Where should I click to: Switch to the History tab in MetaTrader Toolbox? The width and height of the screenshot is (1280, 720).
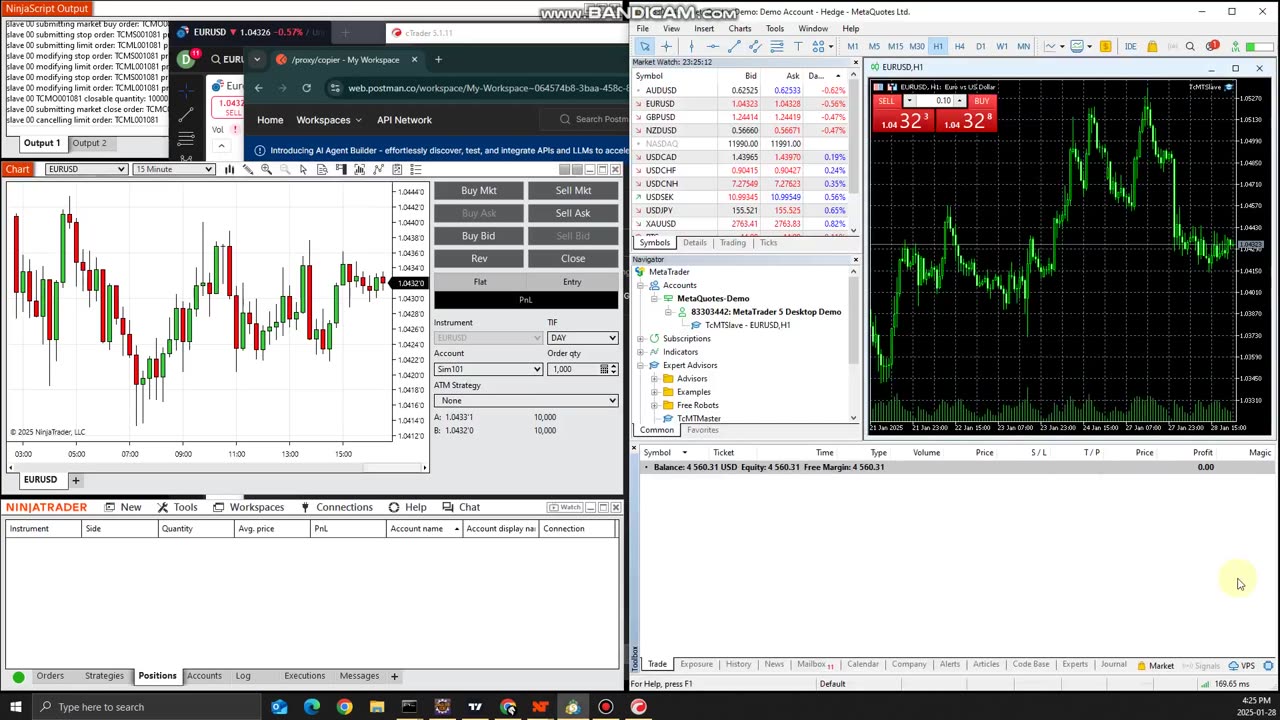(x=738, y=664)
